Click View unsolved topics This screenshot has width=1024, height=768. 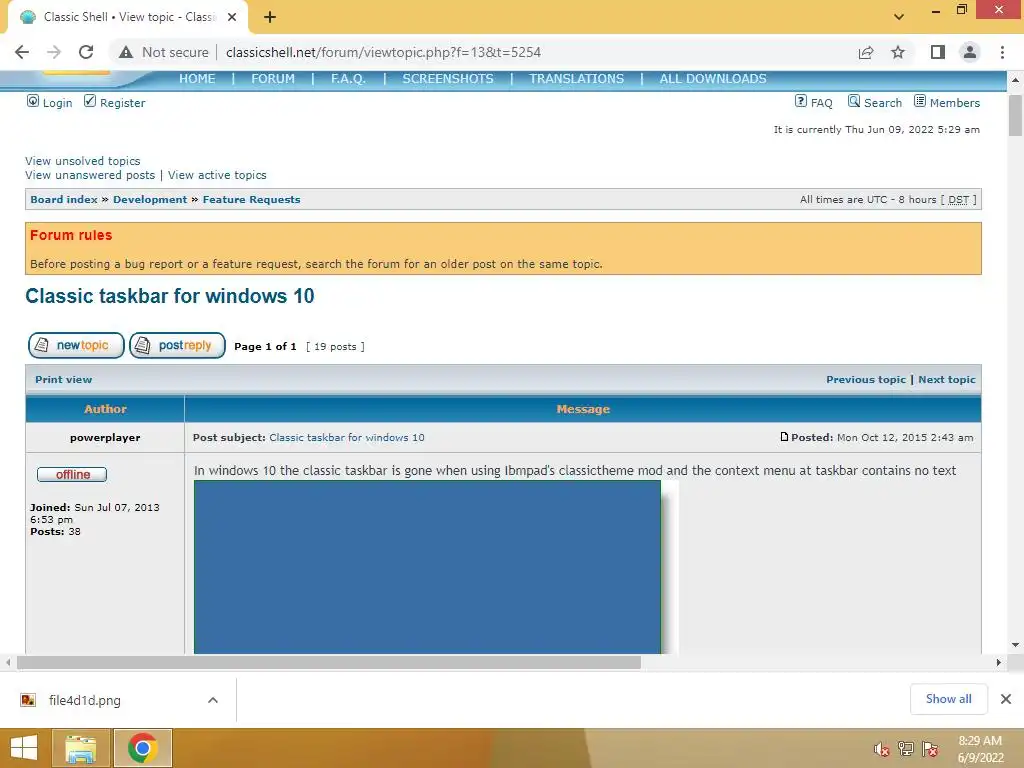83,161
